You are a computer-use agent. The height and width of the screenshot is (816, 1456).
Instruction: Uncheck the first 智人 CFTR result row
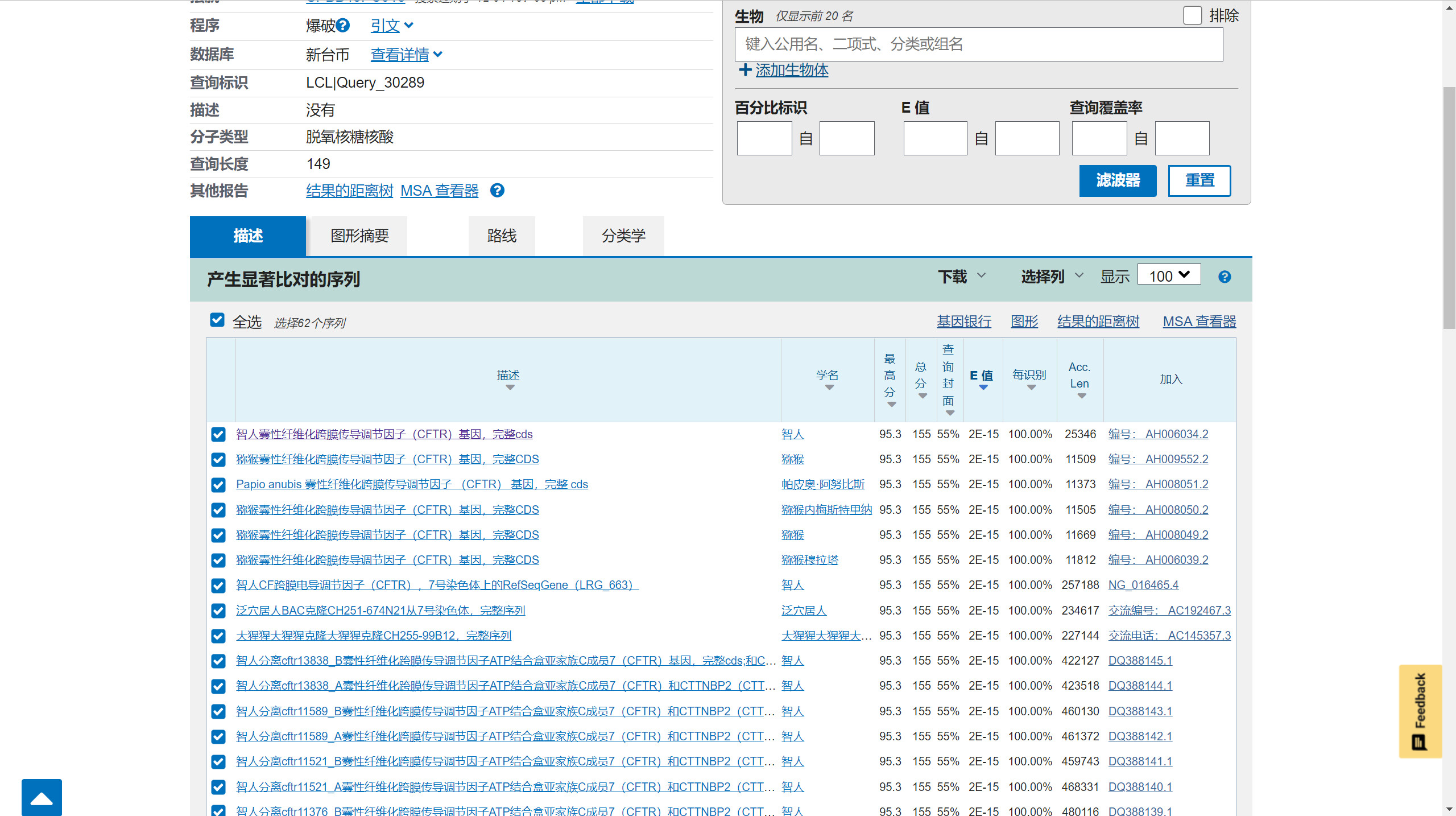point(218,434)
